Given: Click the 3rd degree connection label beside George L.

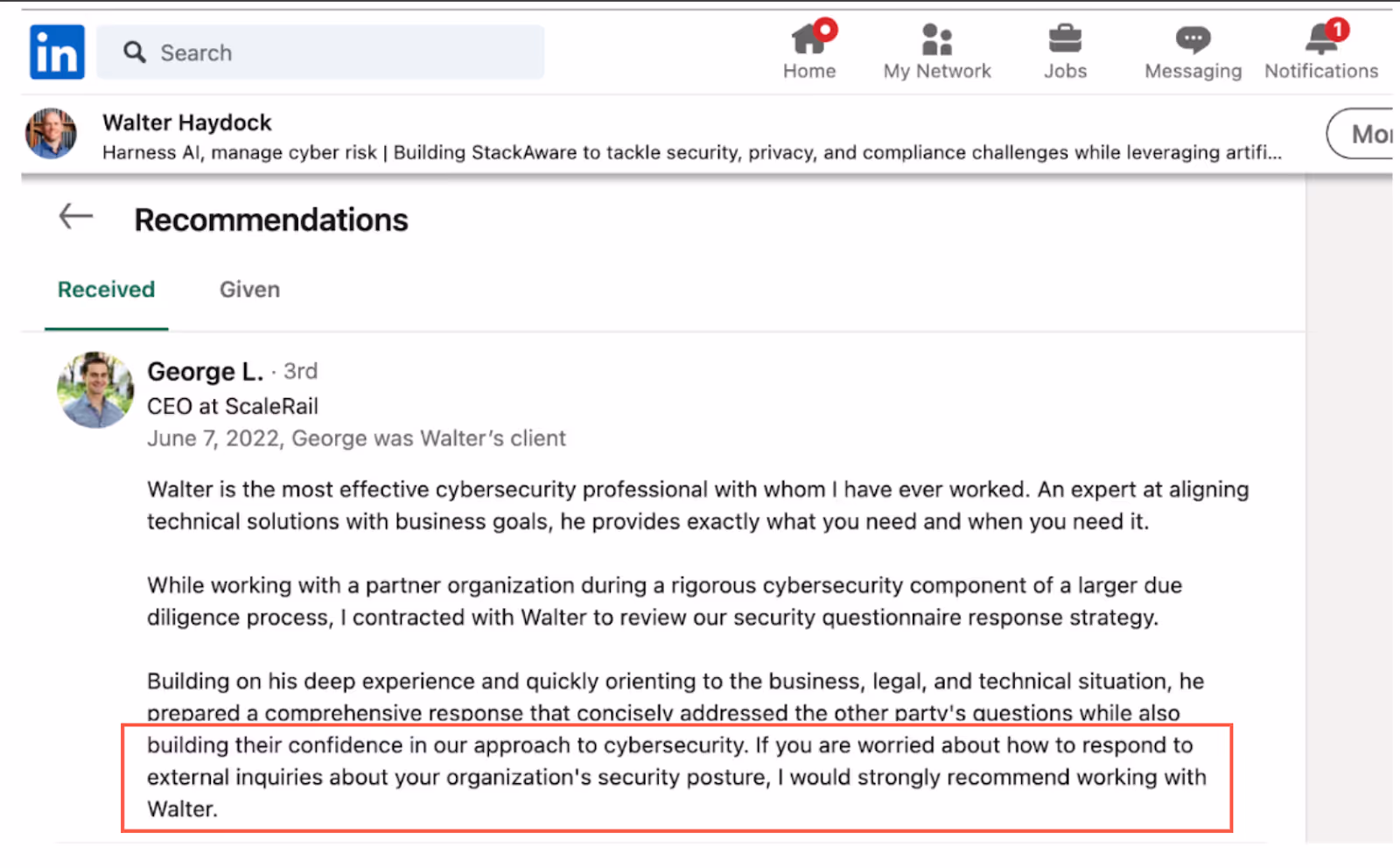Looking at the screenshot, I should tap(301, 371).
